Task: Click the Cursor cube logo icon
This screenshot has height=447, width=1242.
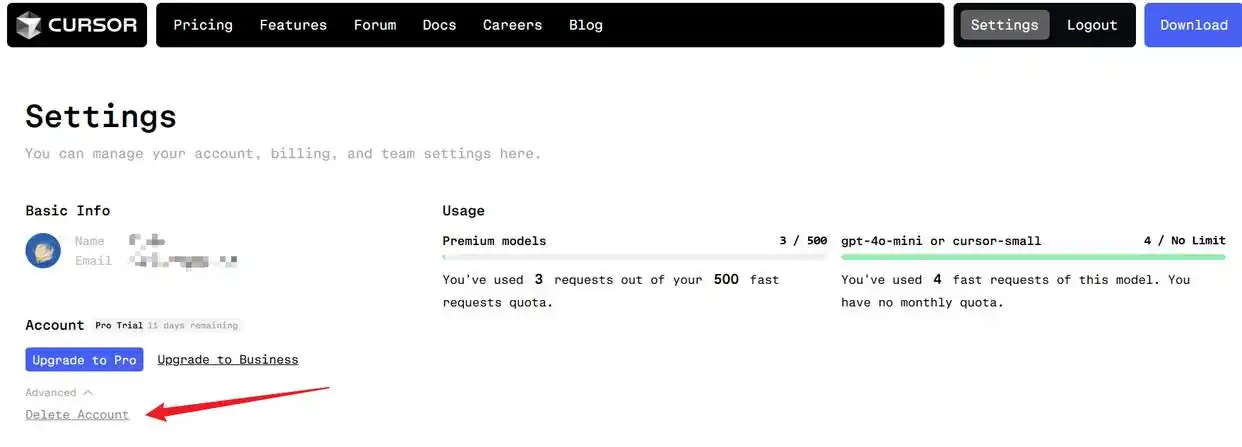Action: point(29,25)
